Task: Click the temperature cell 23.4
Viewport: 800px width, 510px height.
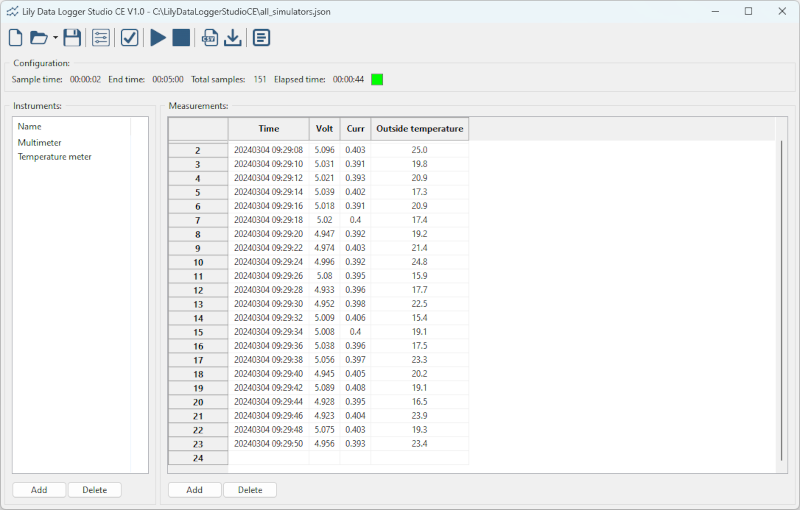Action: (x=419, y=444)
